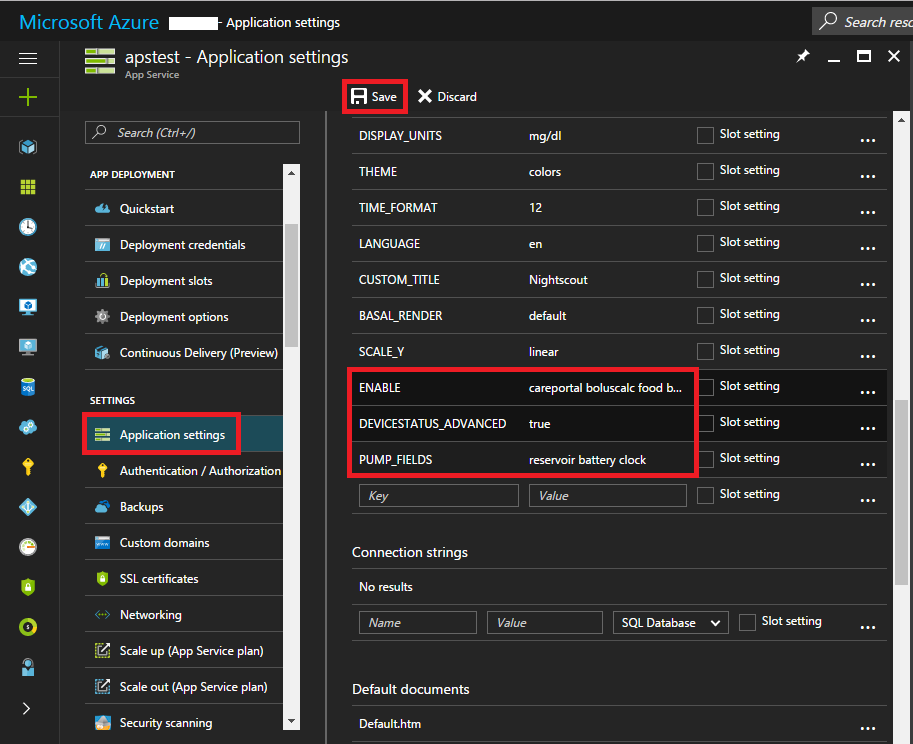Toggle Slot setting for PUMP_FIELDS
913x744 pixels.
click(x=705, y=459)
